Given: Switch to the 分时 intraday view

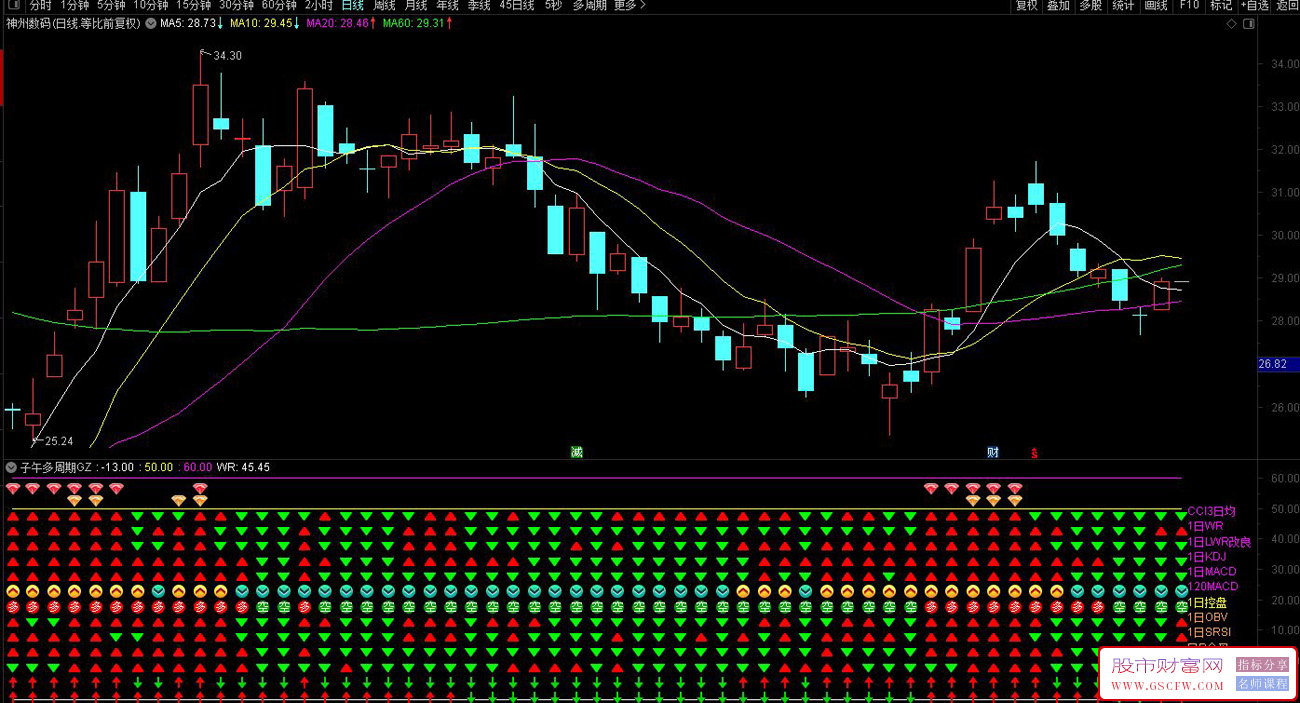Looking at the screenshot, I should 40,5.
